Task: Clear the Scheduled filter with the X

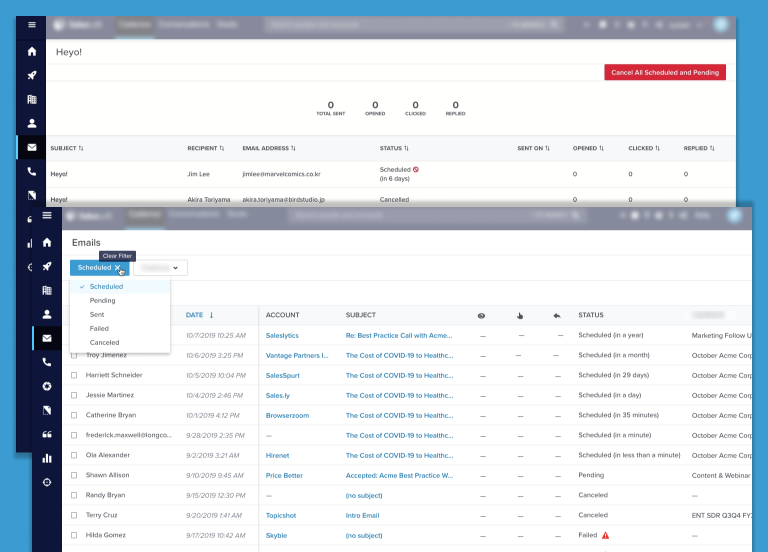Action: (118, 267)
